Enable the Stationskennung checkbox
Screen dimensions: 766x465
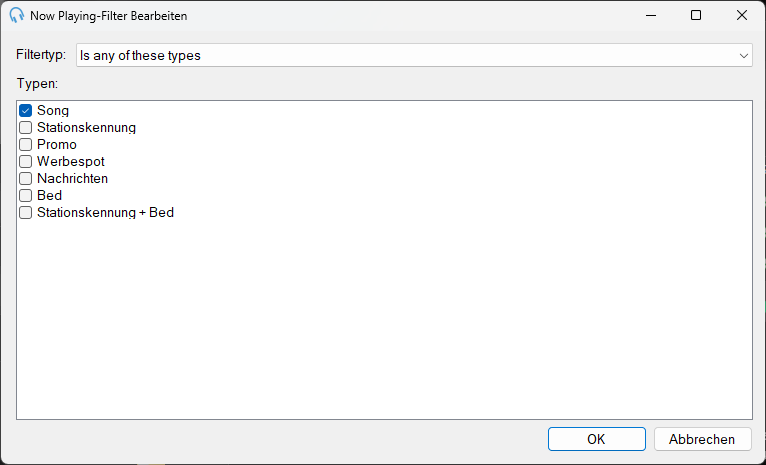point(25,127)
